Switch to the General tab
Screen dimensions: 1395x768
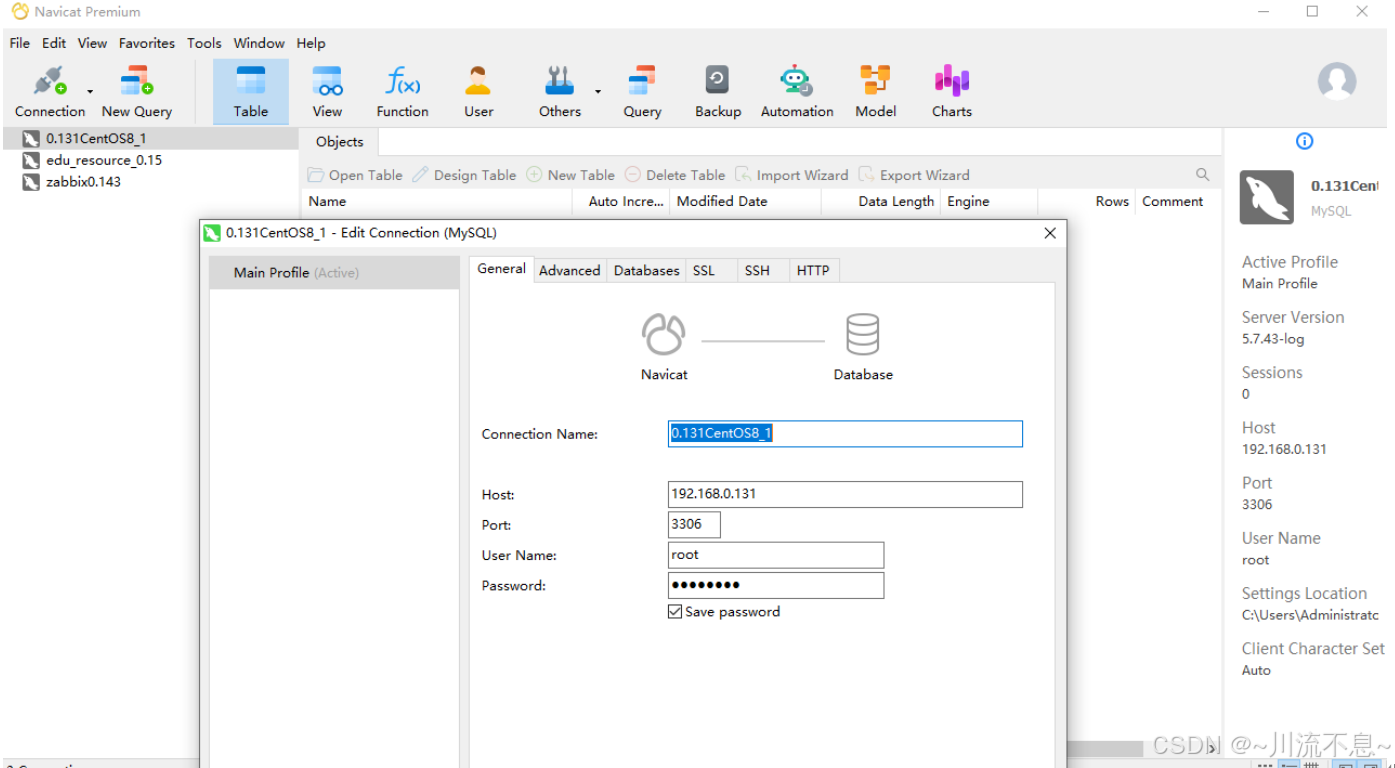click(x=501, y=269)
